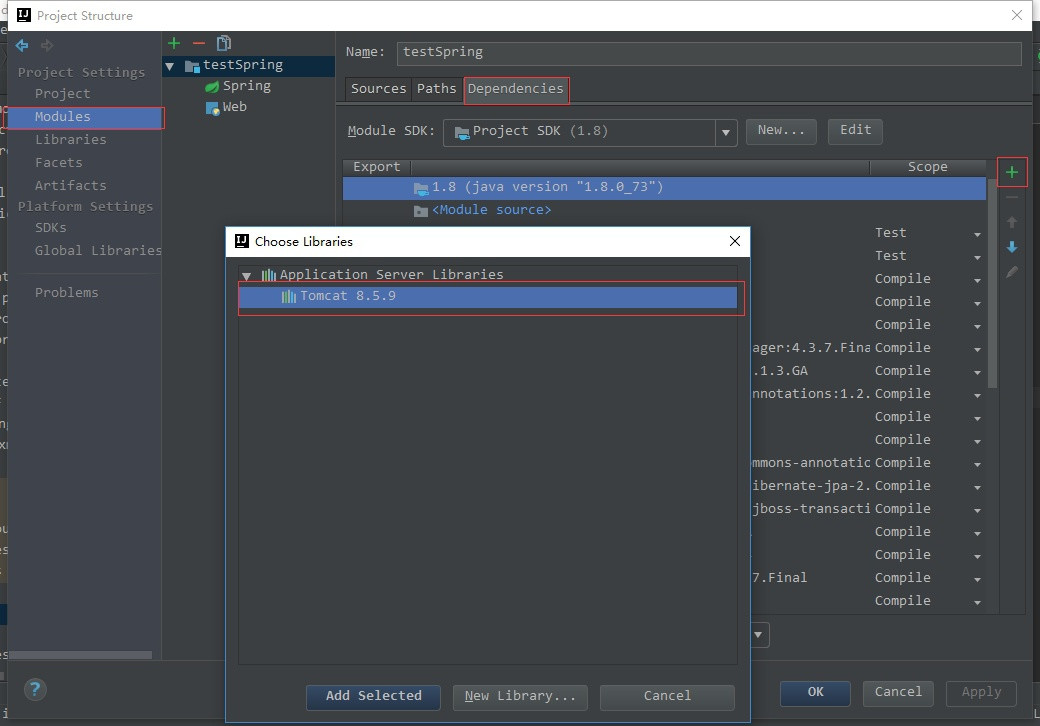Click the New Library... button
This screenshot has height=726, width=1040.
[x=520, y=696]
